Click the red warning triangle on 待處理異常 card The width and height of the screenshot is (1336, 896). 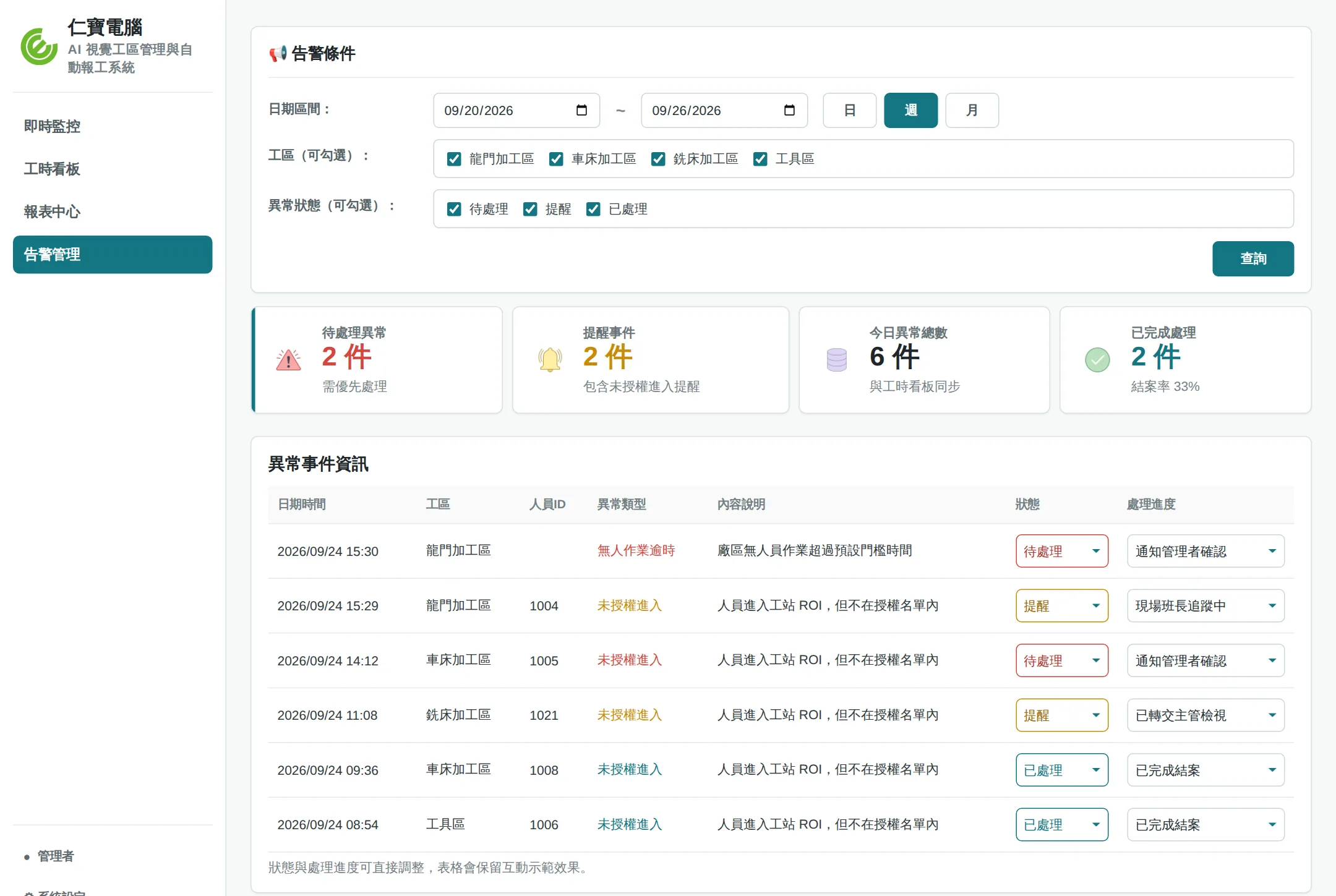pos(288,360)
